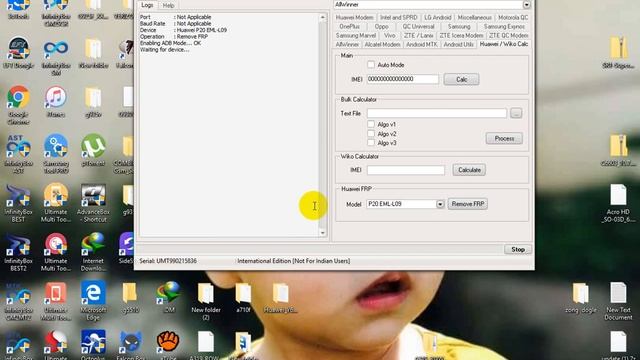
Task: Select the Vivo tab
Action: 389,36
